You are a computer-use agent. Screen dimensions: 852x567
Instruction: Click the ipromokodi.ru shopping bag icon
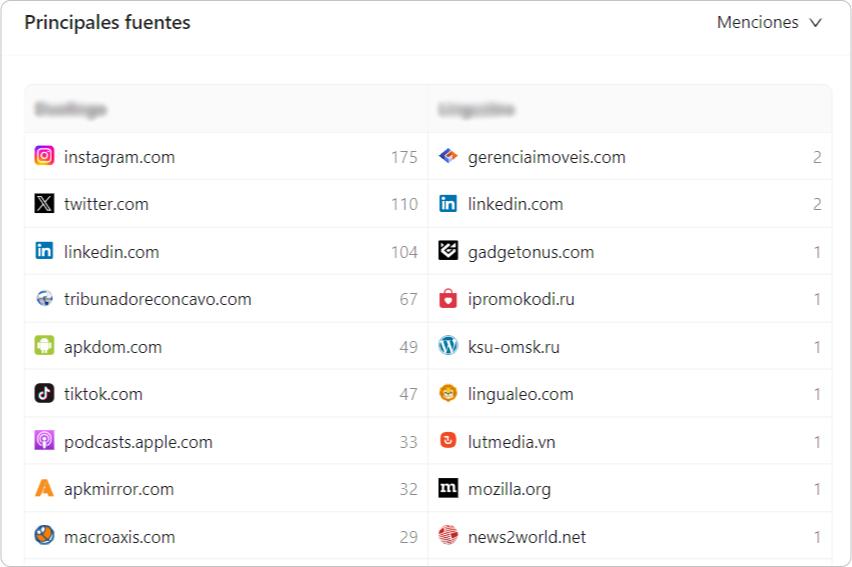pos(448,298)
